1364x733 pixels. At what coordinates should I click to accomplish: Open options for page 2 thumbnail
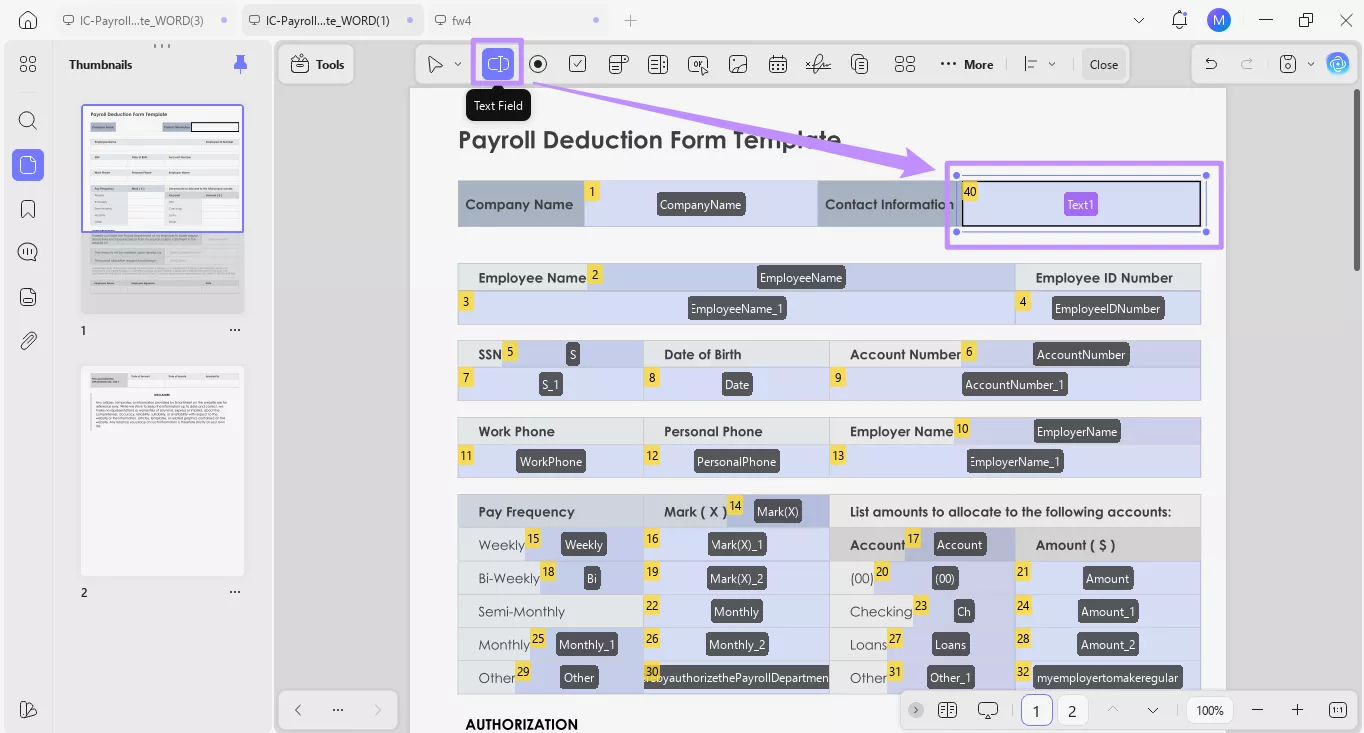coord(235,592)
